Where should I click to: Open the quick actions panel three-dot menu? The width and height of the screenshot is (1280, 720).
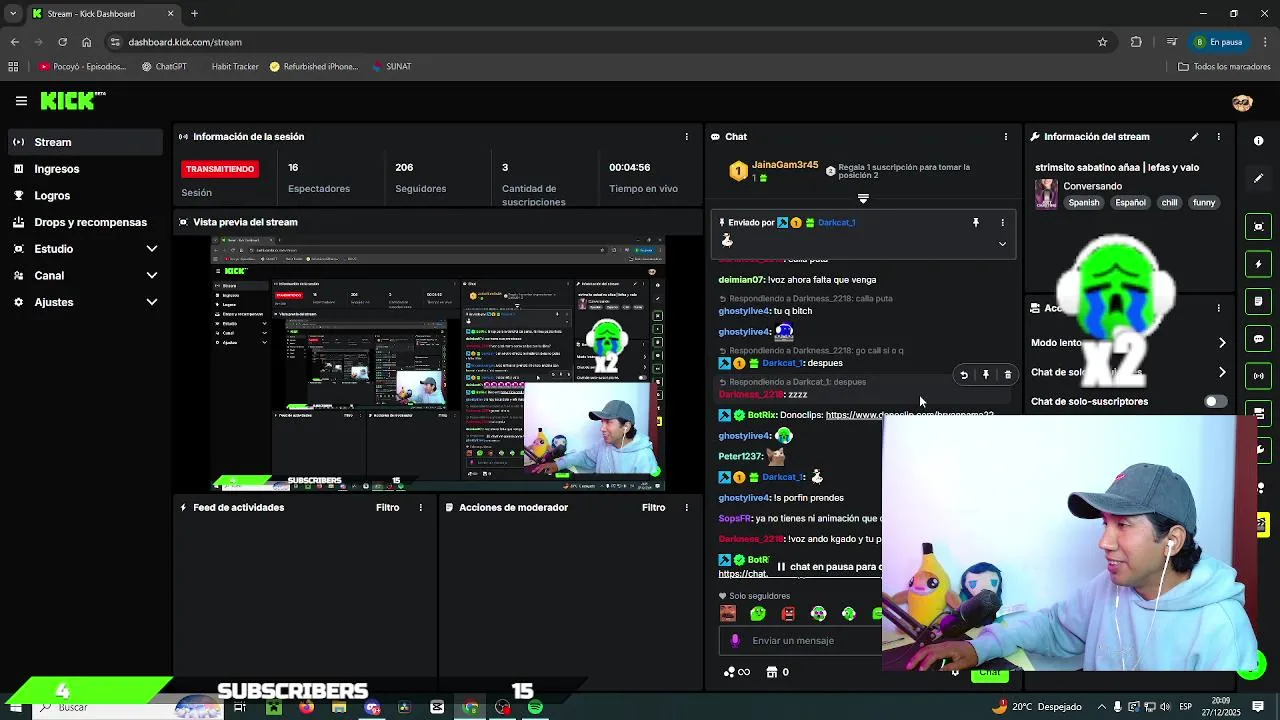[1218, 308]
